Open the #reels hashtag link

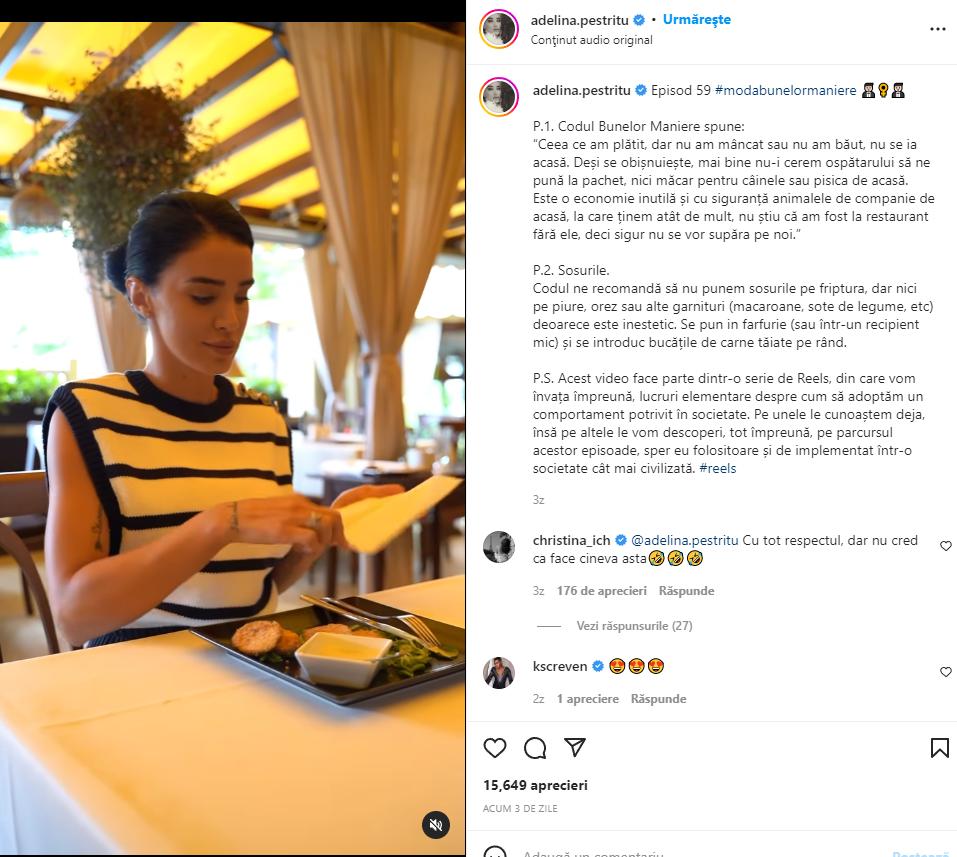pyautogui.click(x=718, y=468)
